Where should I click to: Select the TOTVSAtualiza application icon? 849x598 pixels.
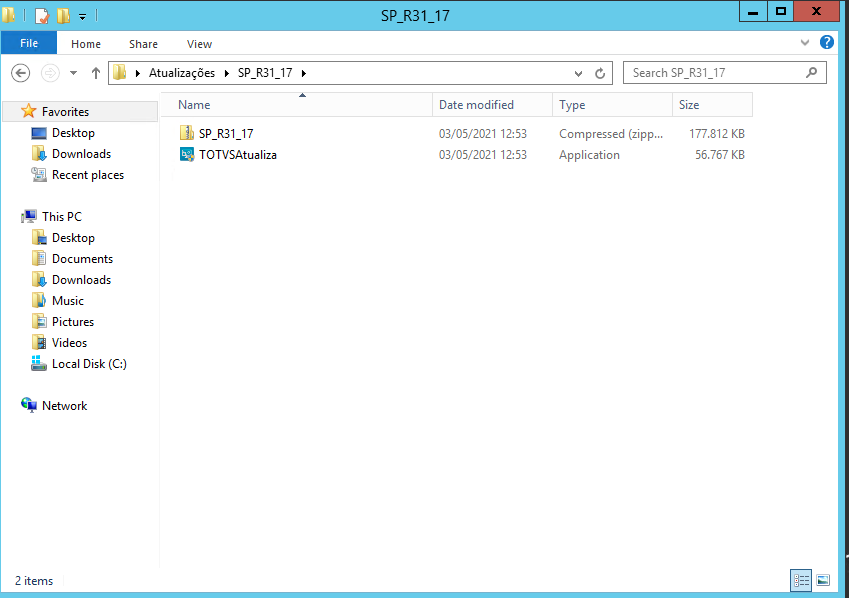pyautogui.click(x=187, y=154)
